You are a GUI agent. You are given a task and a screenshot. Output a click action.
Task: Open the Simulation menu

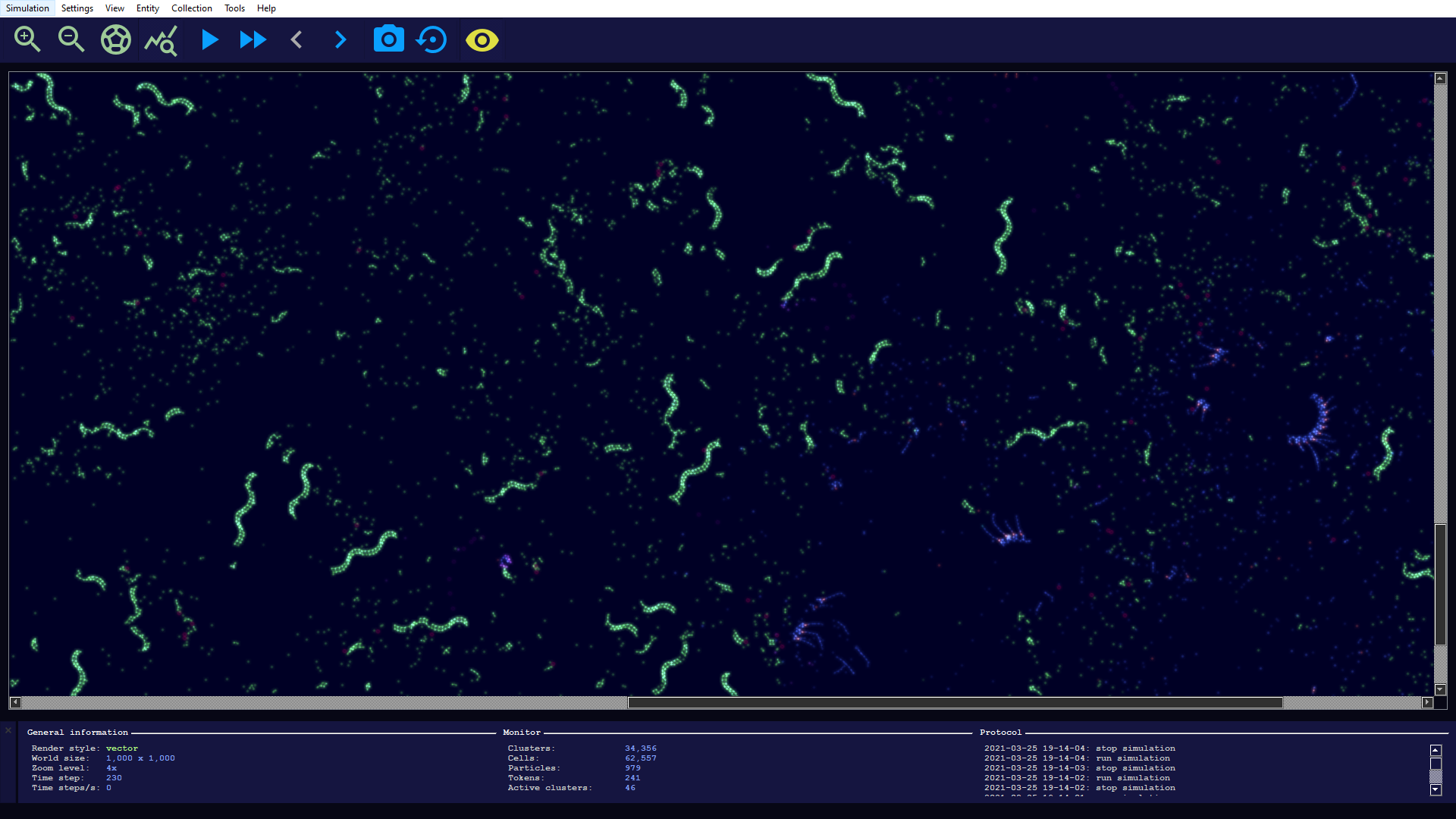click(x=27, y=8)
